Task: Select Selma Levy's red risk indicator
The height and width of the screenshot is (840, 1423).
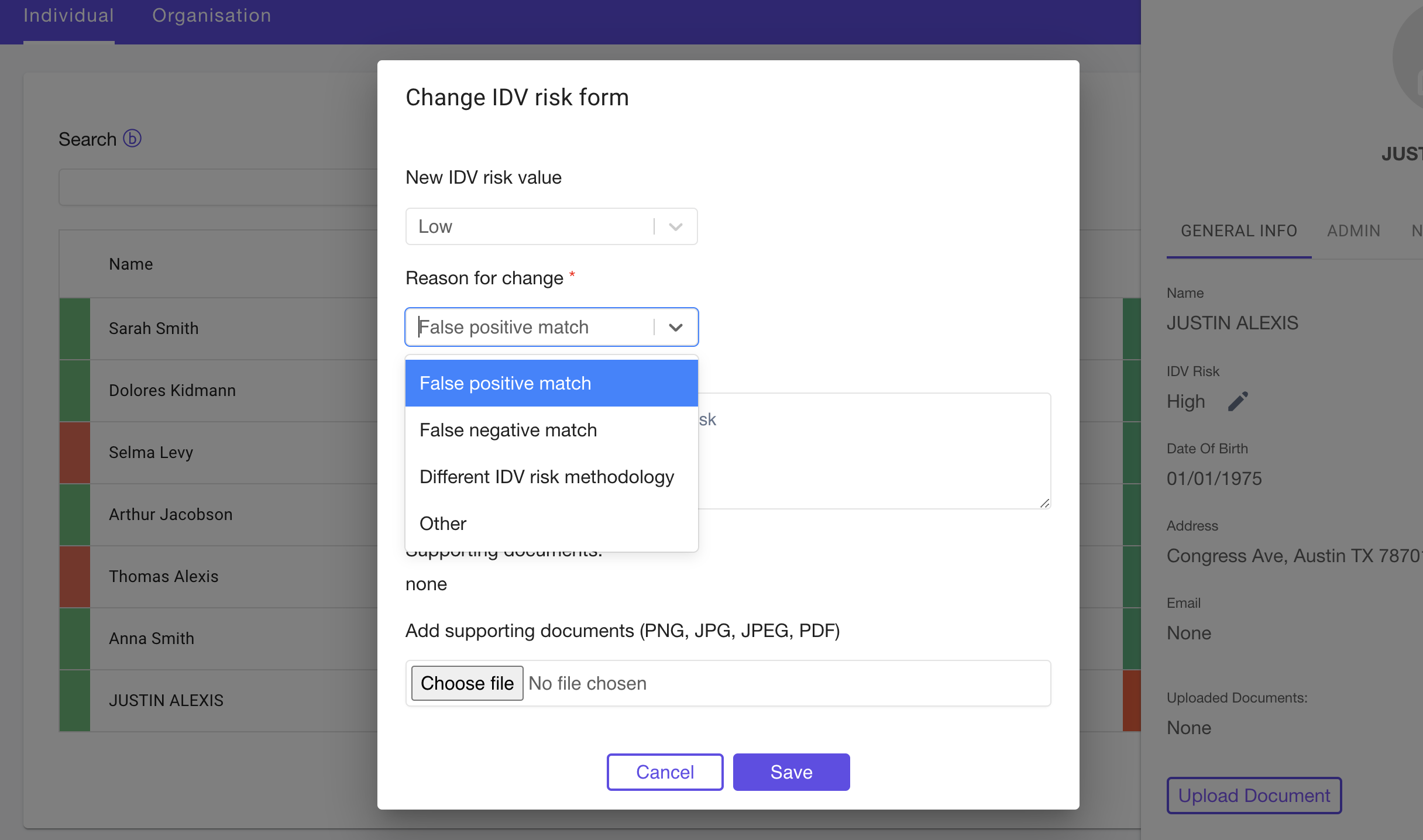Action: click(x=75, y=452)
